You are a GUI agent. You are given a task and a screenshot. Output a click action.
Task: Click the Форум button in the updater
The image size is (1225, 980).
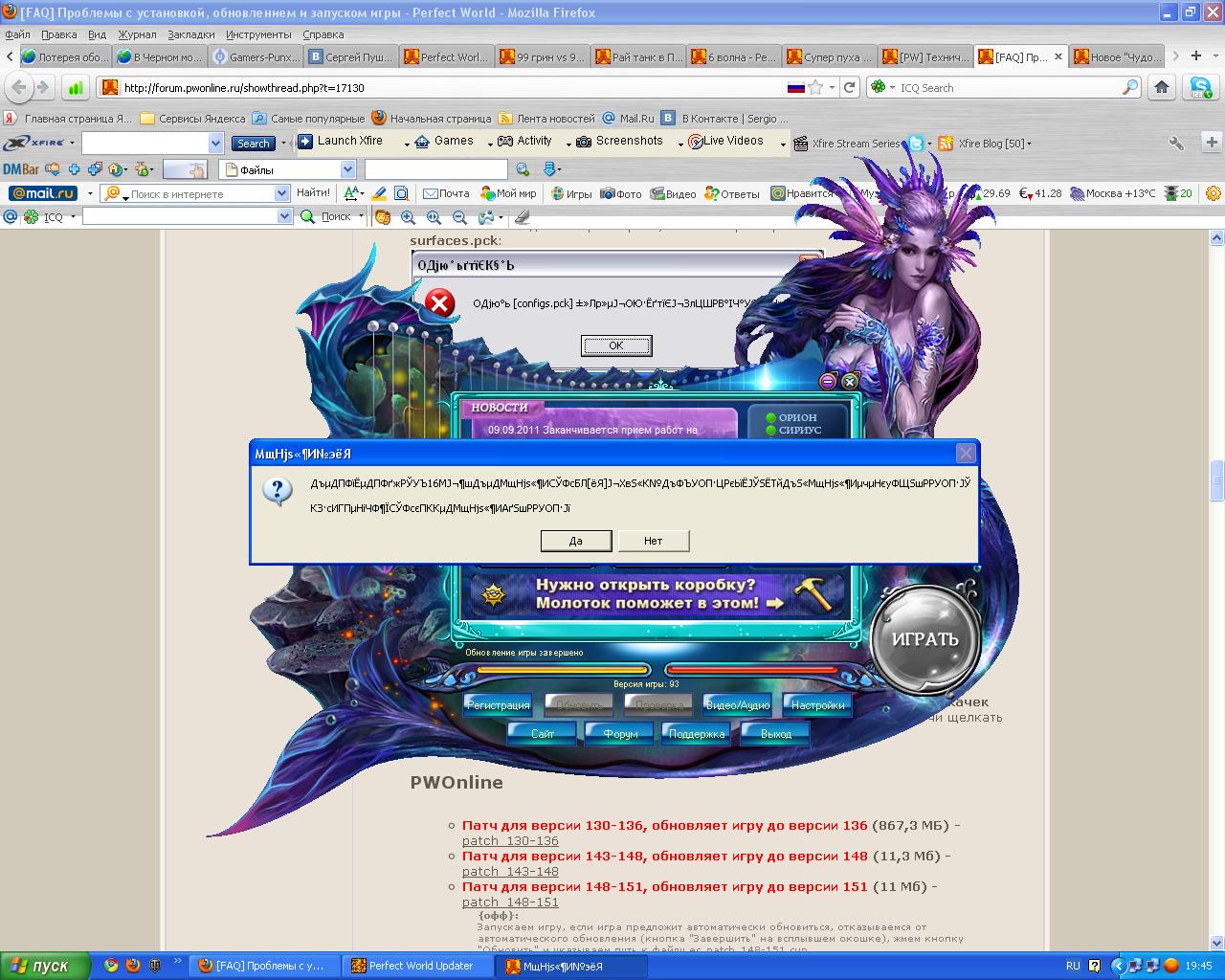(620, 734)
